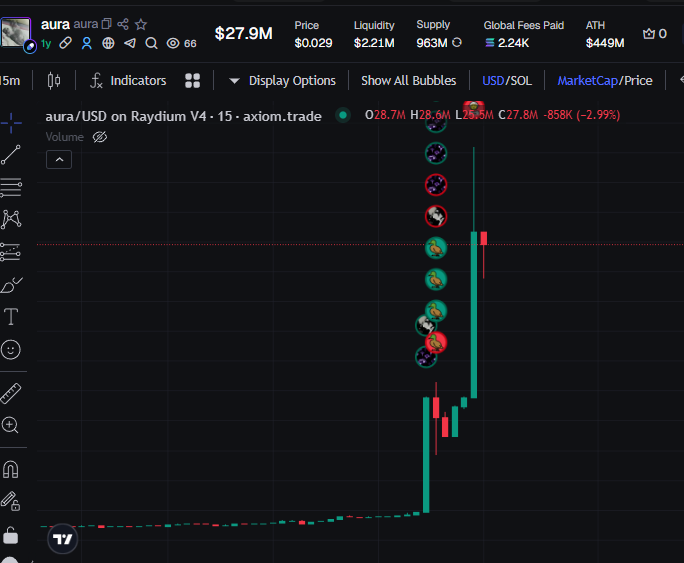Select the horizontal lines Fibonacci tool
Viewport: 684px width, 563px height.
[11, 187]
